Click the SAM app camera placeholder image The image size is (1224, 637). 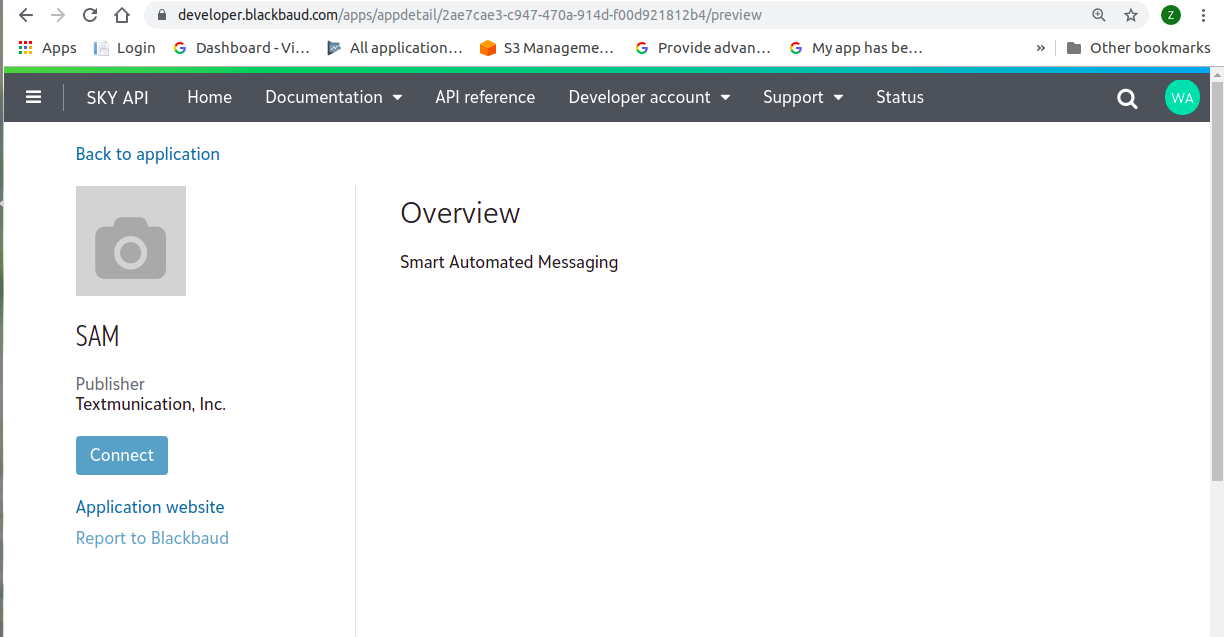tap(131, 241)
